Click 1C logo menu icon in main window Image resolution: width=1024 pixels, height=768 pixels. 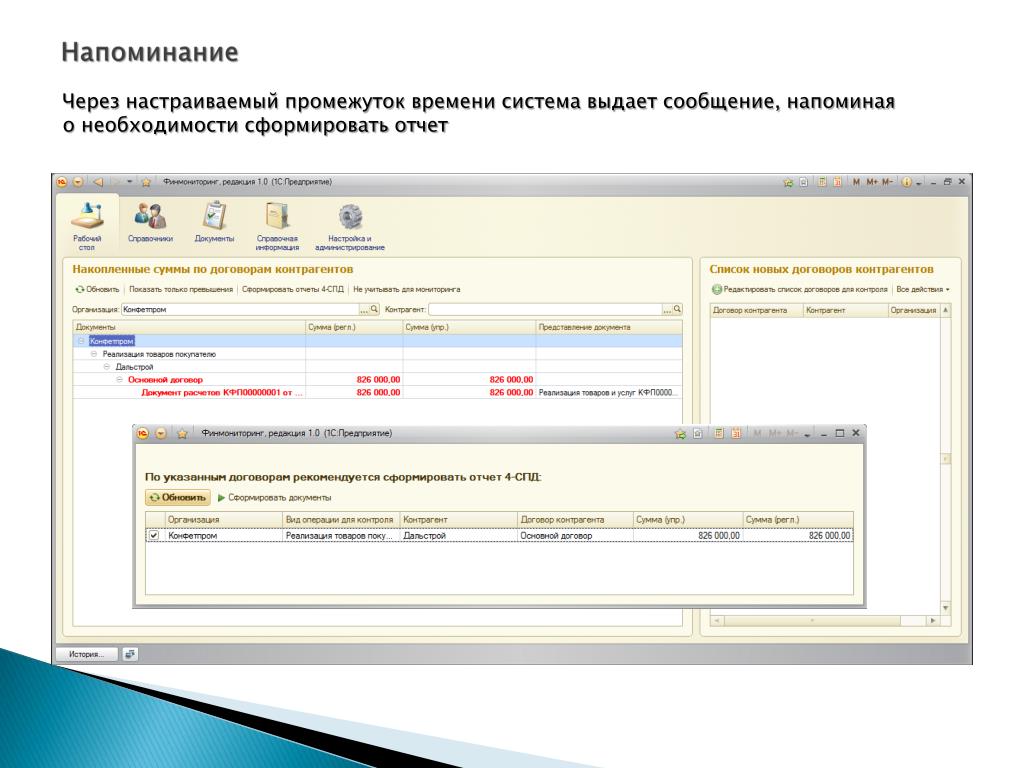62,182
